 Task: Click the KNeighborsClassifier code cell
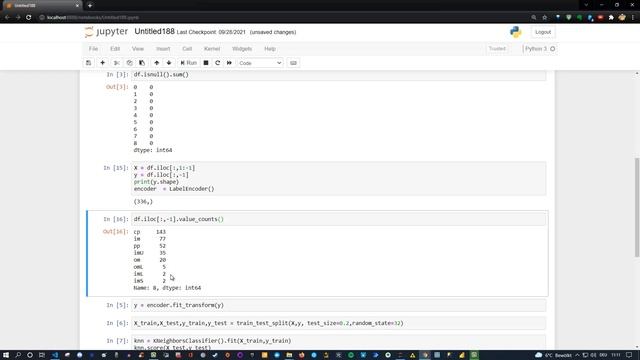[x=339, y=342]
